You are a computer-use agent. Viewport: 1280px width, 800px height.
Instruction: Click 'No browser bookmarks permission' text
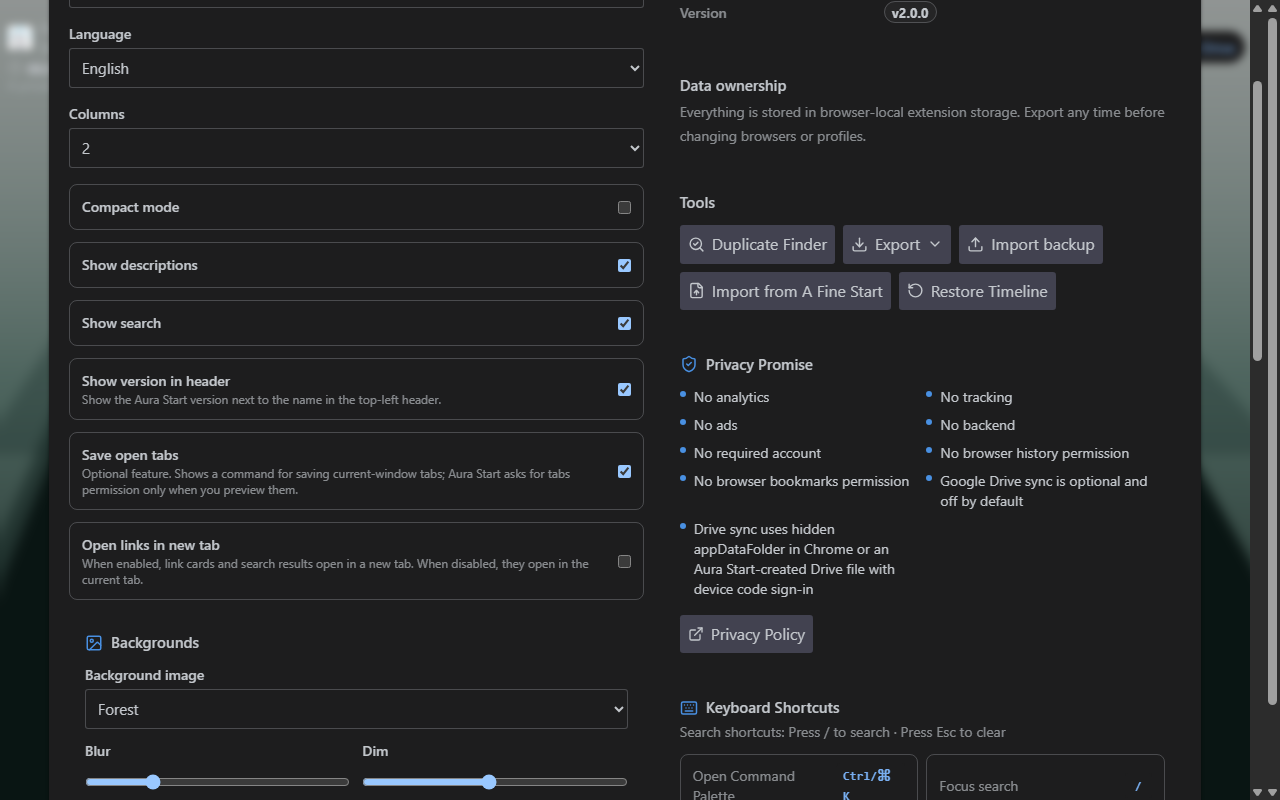[801, 481]
